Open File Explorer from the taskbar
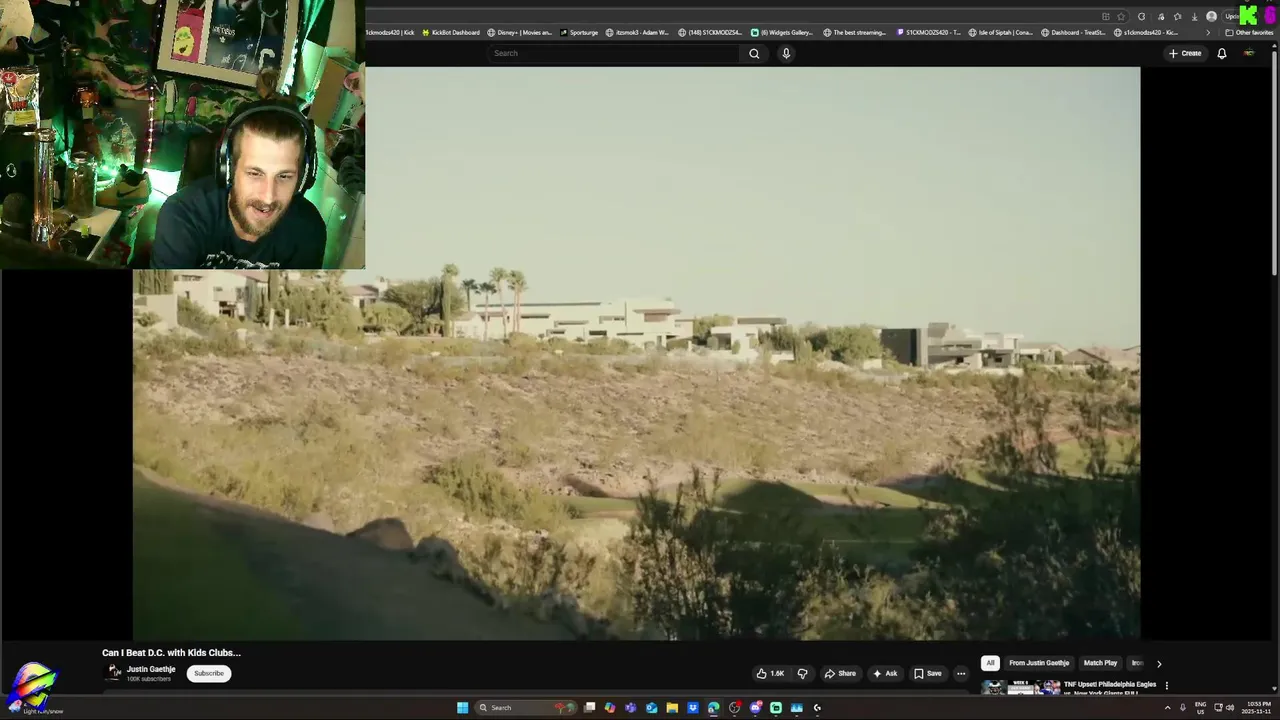The width and height of the screenshot is (1280, 720). tap(672, 707)
